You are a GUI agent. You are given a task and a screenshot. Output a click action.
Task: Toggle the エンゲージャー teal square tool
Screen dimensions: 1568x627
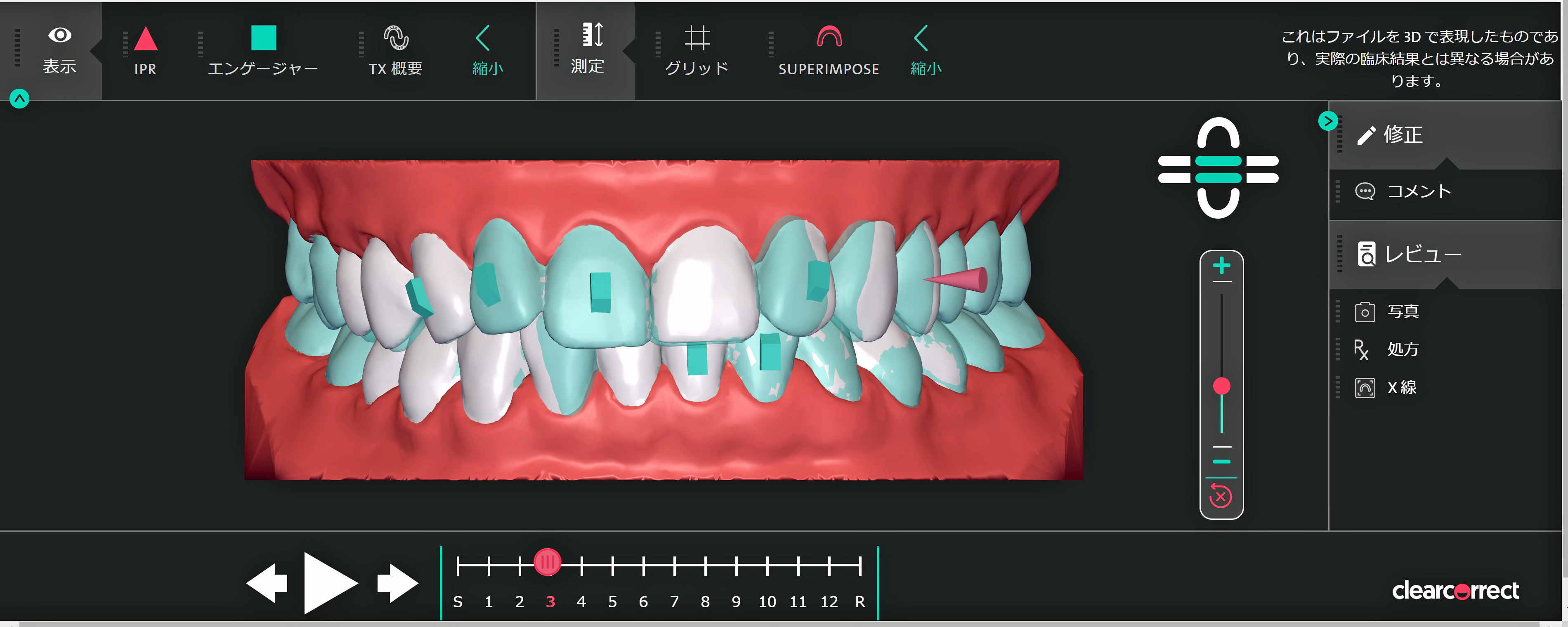pos(264,38)
